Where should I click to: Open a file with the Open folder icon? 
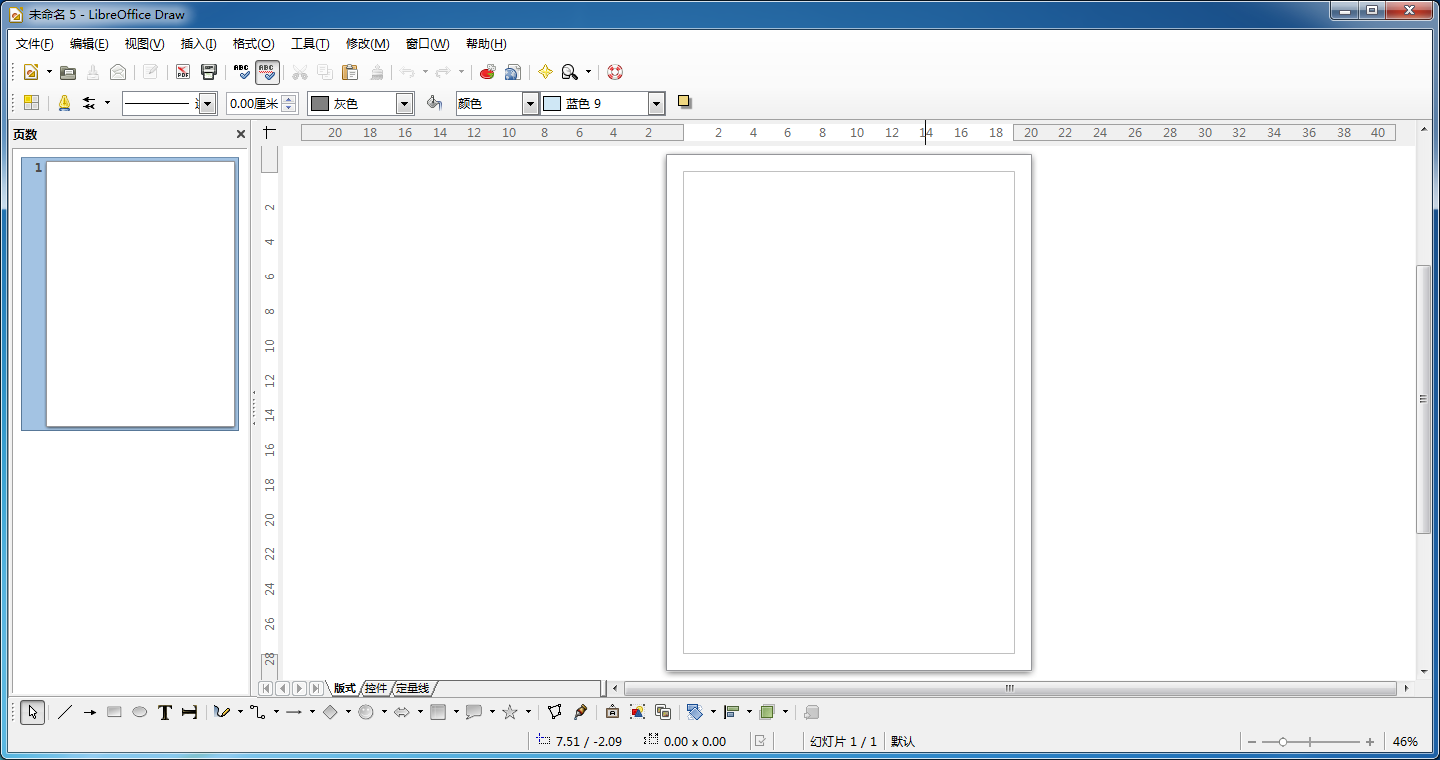pyautogui.click(x=68, y=72)
